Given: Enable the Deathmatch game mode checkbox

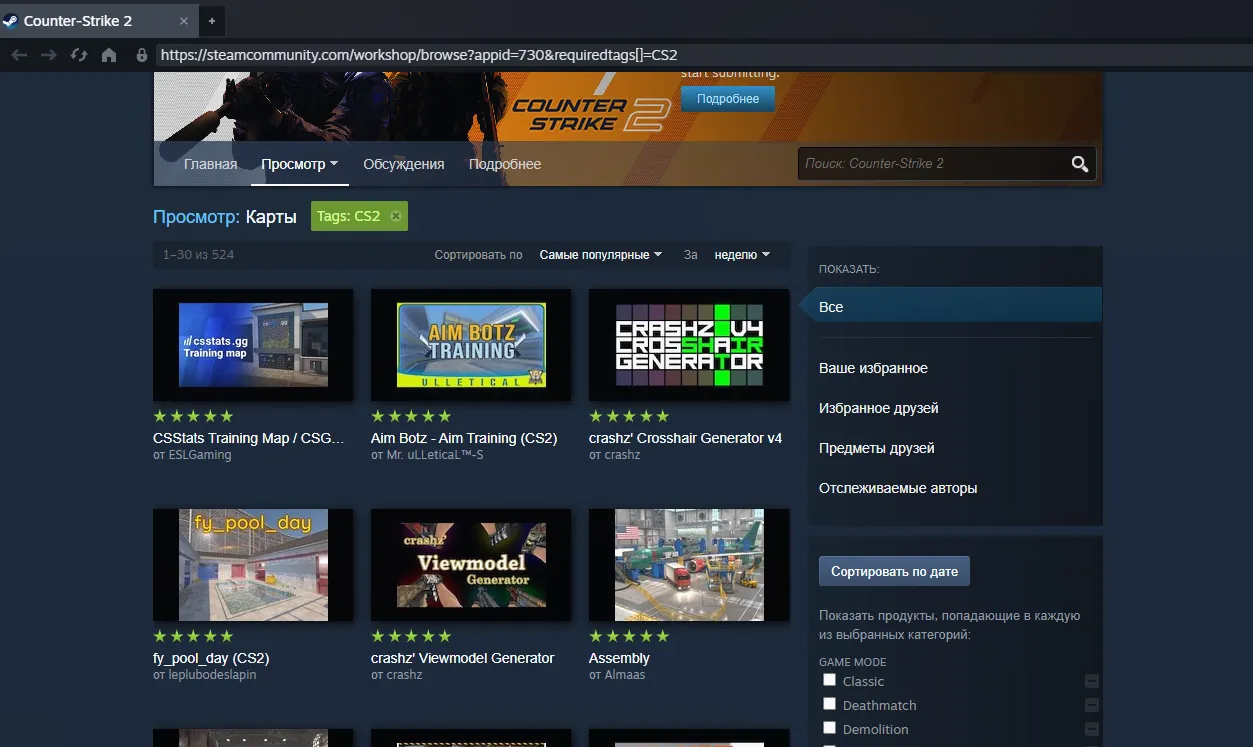Looking at the screenshot, I should point(829,704).
